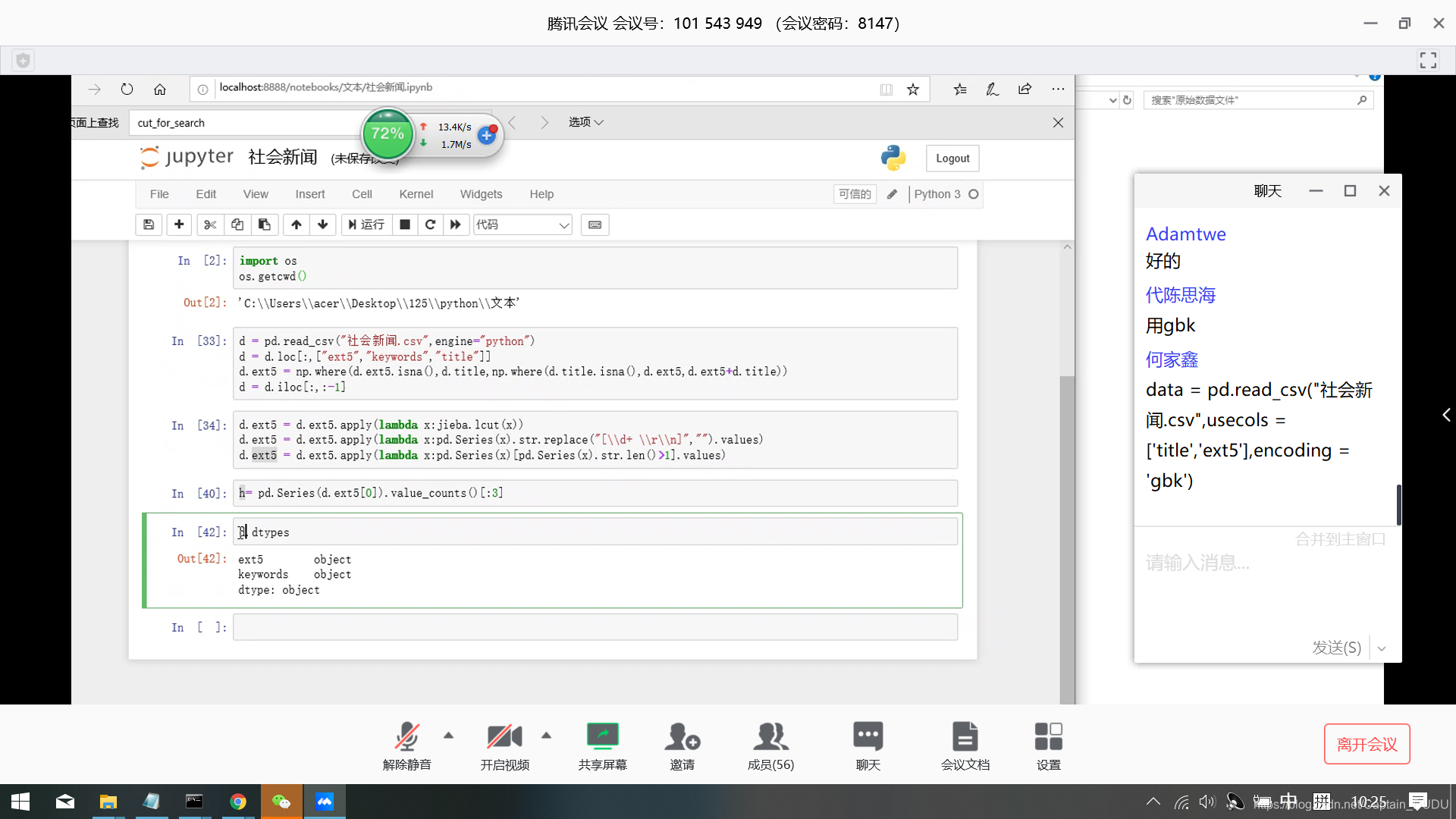Viewport: 1456px width, 819px height.
Task: Open the View menu in Jupyter
Action: (256, 194)
